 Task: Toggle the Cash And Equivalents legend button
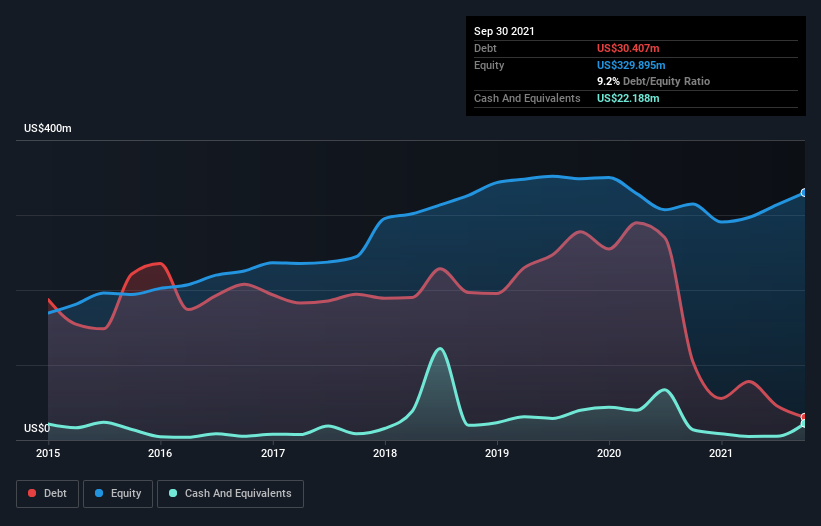click(230, 493)
